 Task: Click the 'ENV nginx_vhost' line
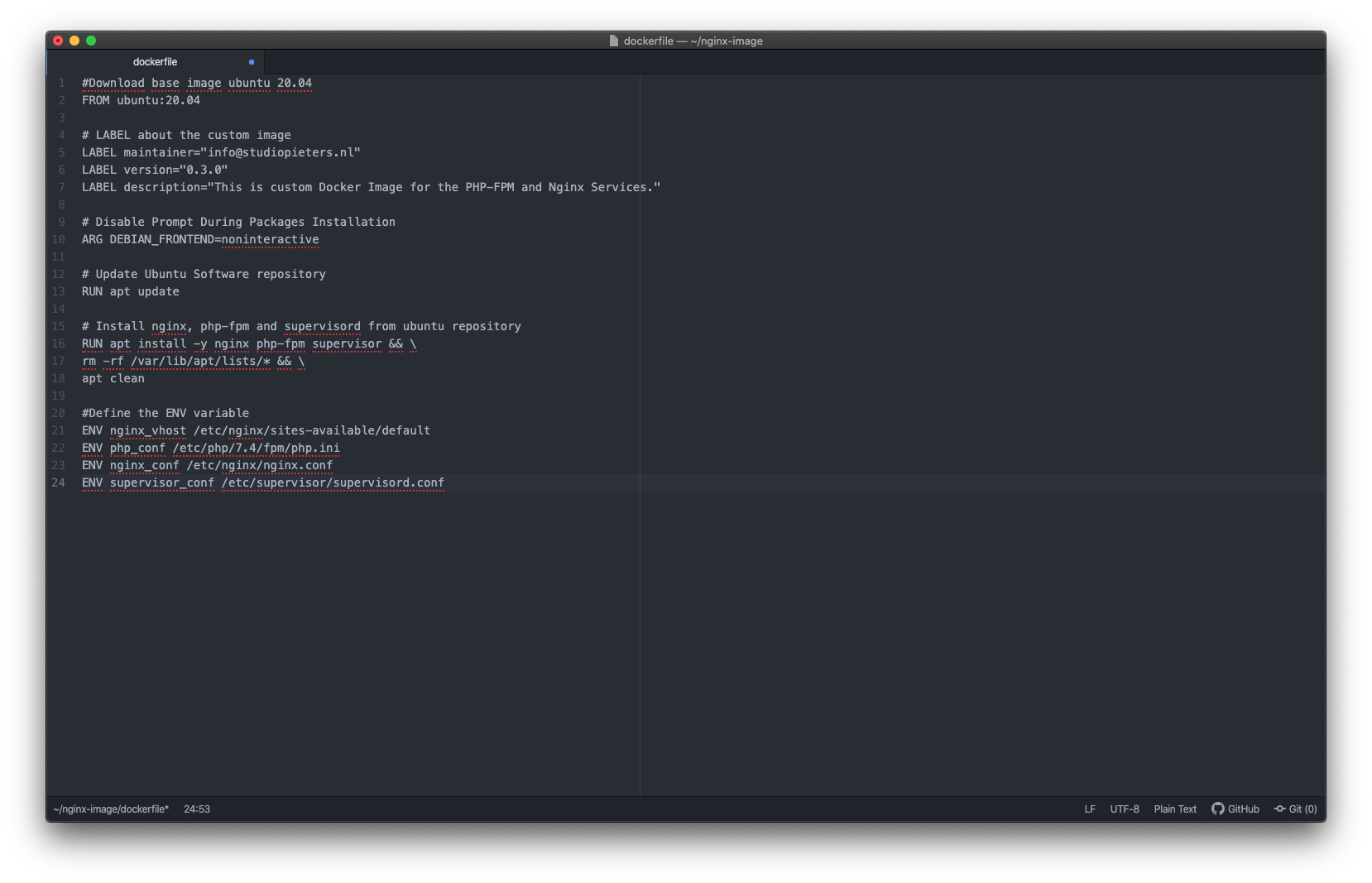(256, 430)
